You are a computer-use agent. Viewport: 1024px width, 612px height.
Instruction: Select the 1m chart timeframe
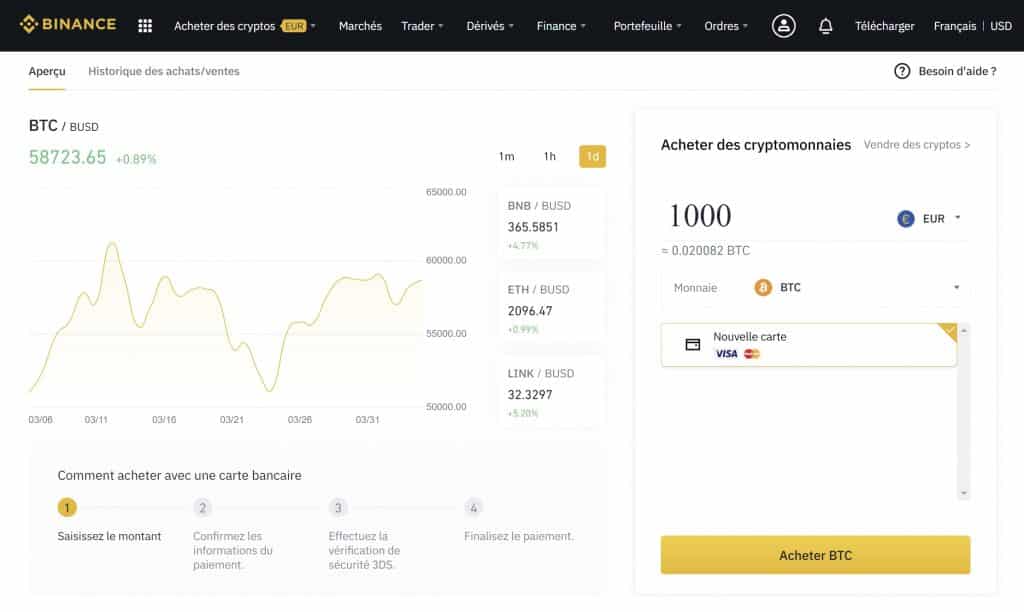(x=508, y=156)
